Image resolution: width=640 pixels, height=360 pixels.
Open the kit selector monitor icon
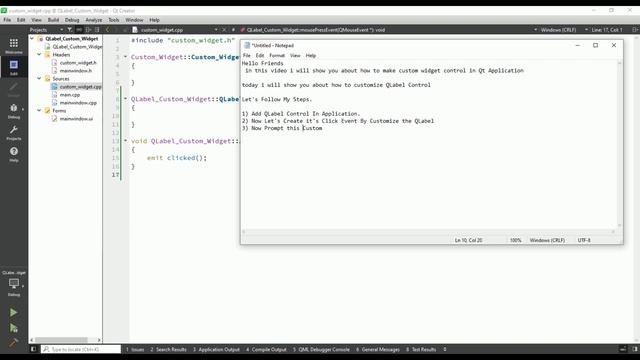click(13, 285)
